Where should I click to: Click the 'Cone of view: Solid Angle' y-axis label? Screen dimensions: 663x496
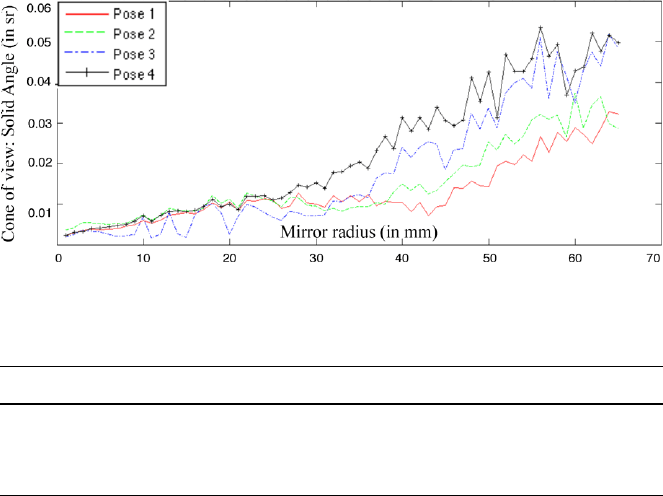point(8,124)
